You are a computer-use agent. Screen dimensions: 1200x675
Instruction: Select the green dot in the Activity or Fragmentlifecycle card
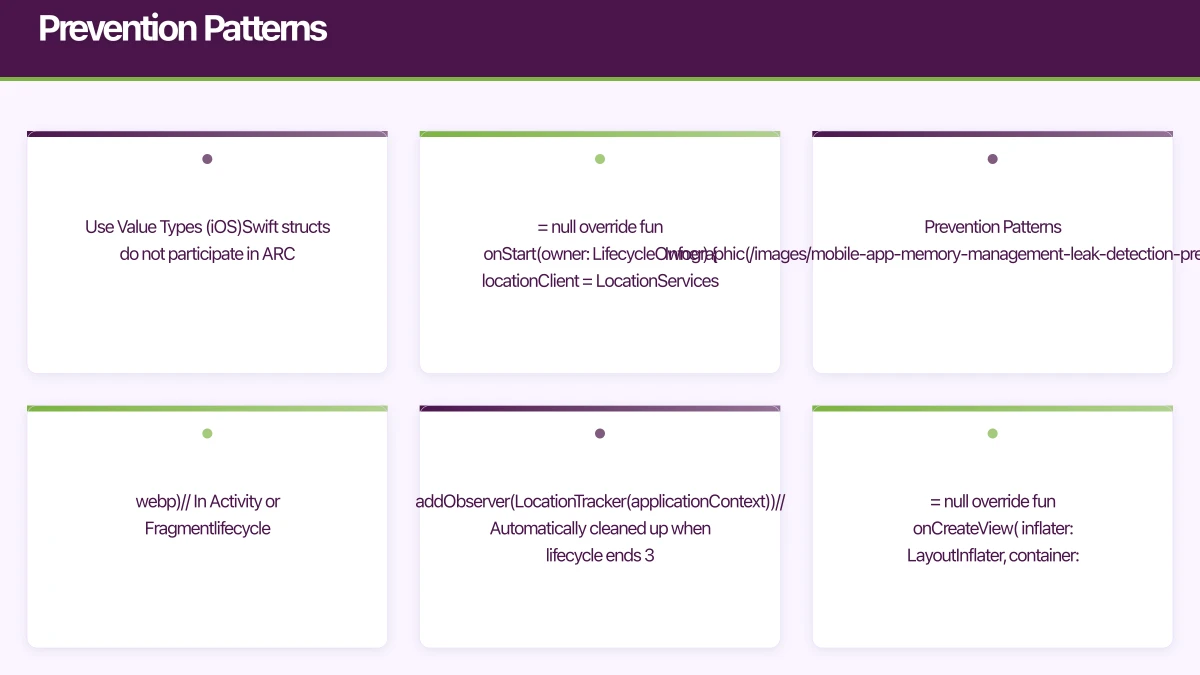pyautogui.click(x=207, y=434)
